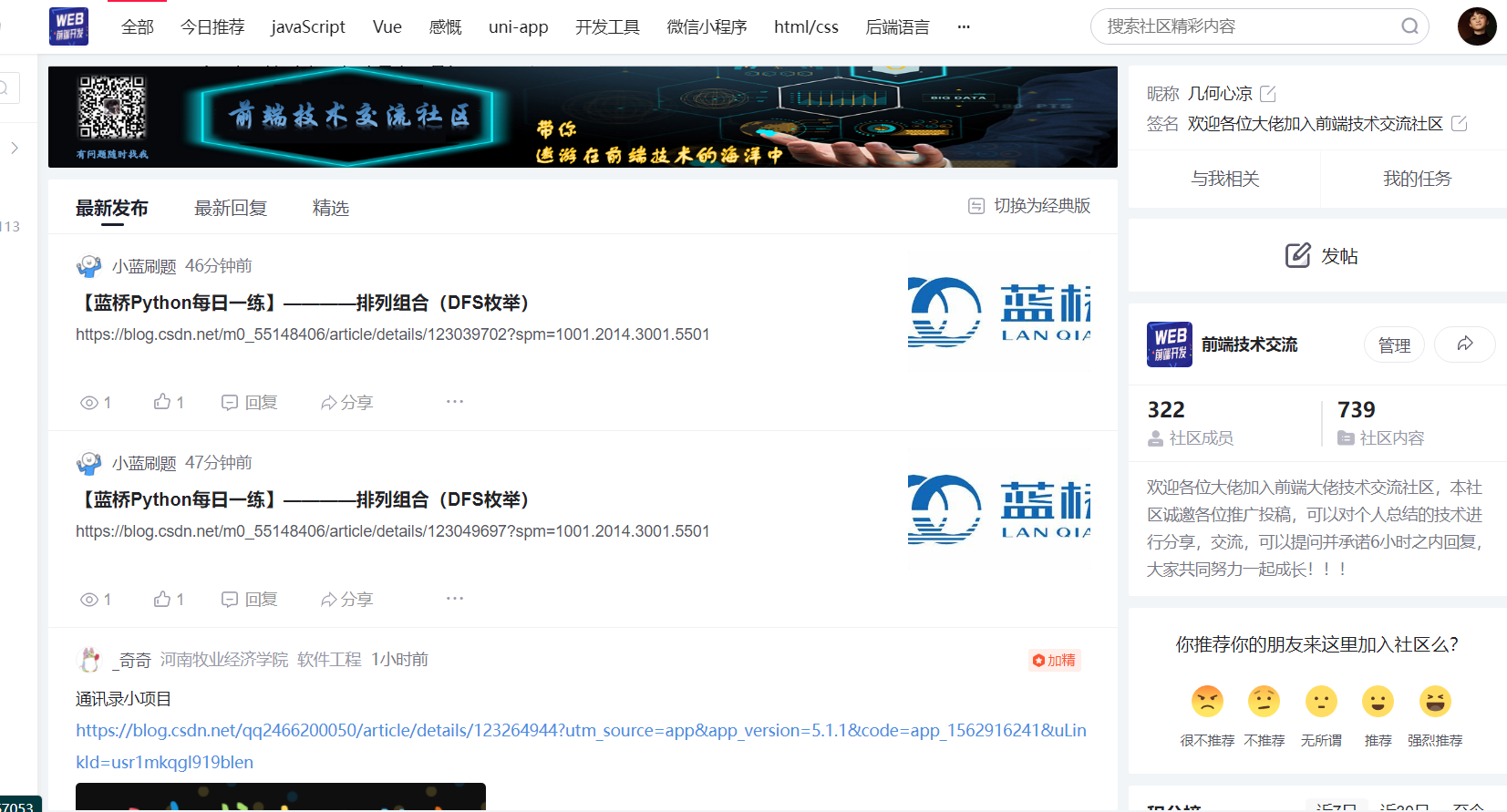
Task: Open the html/css category
Action: click(806, 26)
